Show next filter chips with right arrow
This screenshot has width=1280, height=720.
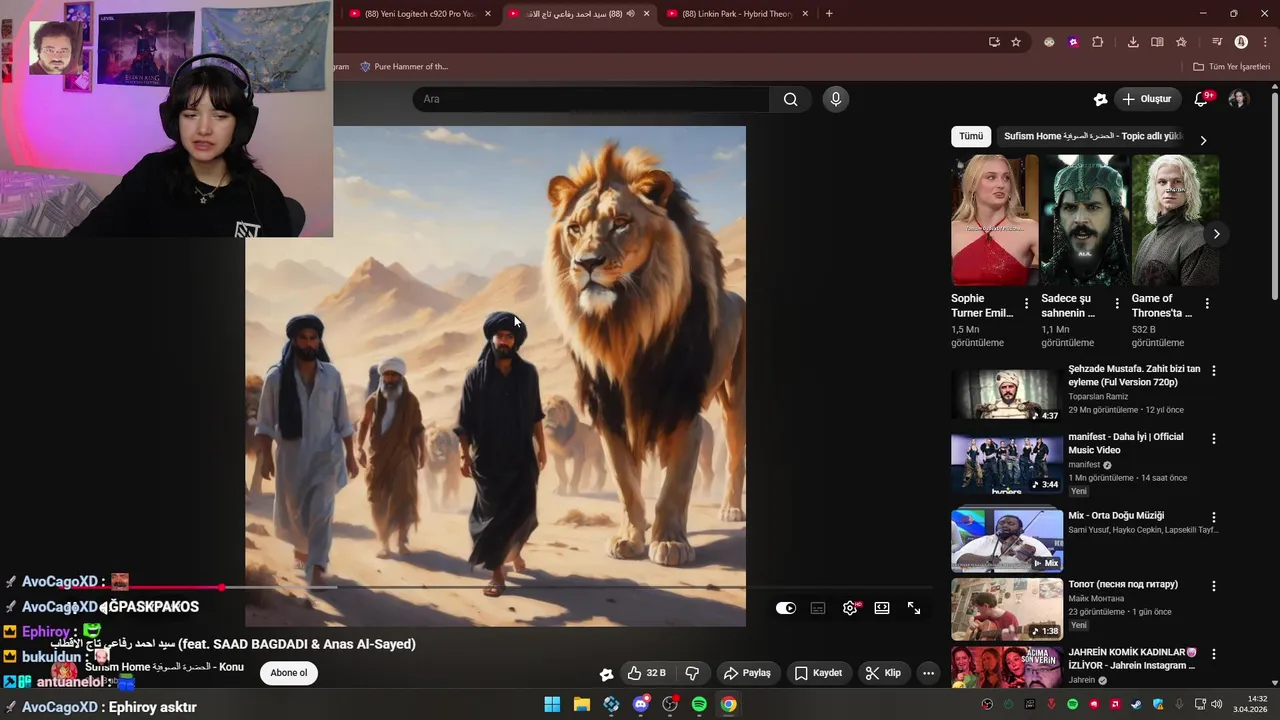pyautogui.click(x=1203, y=140)
